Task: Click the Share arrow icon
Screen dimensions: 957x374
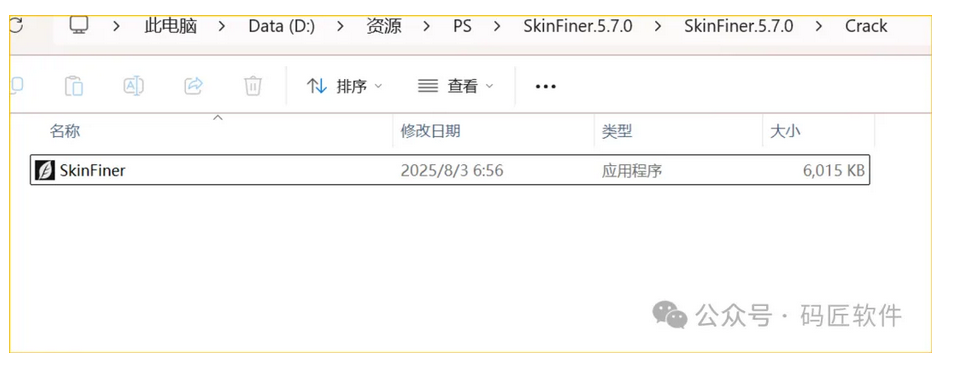Action: tap(193, 86)
